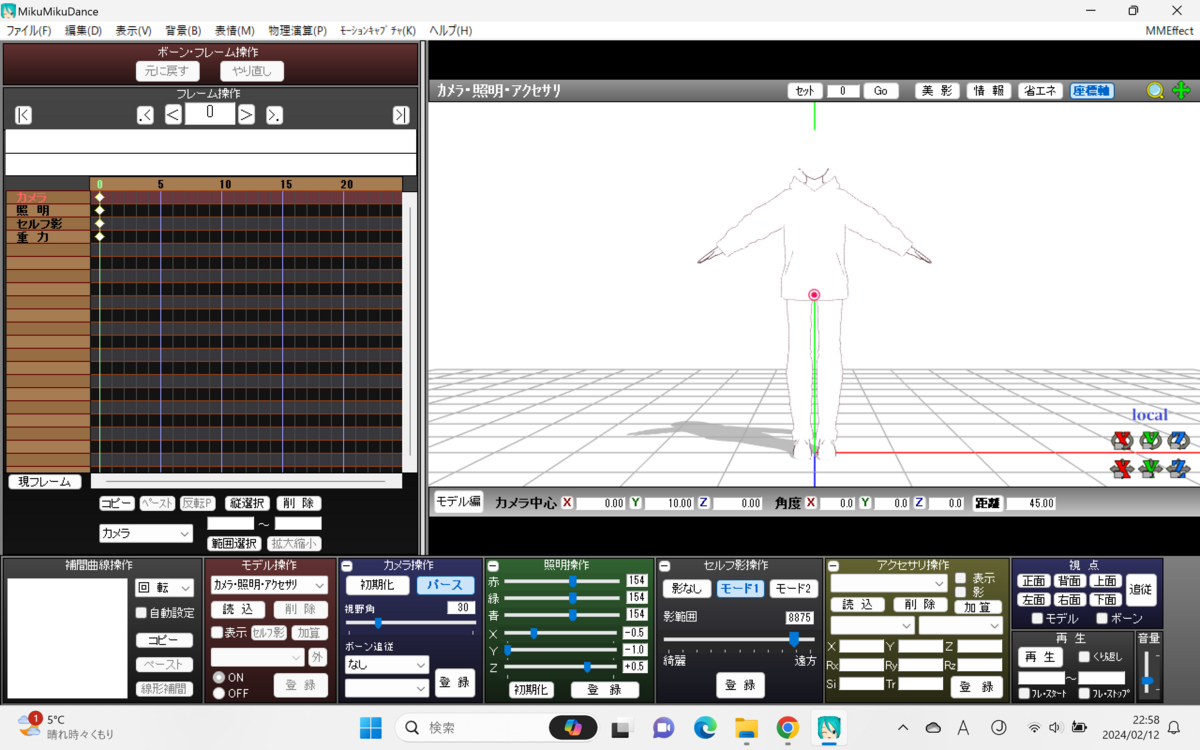Open File Explorer from the taskbar

[746, 727]
